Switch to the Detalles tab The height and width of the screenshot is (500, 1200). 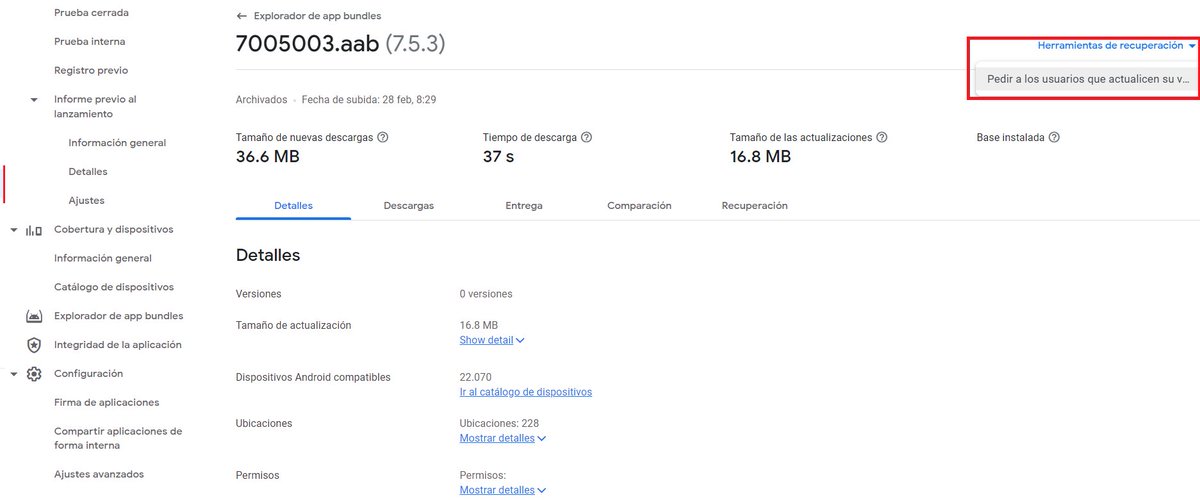tap(293, 205)
